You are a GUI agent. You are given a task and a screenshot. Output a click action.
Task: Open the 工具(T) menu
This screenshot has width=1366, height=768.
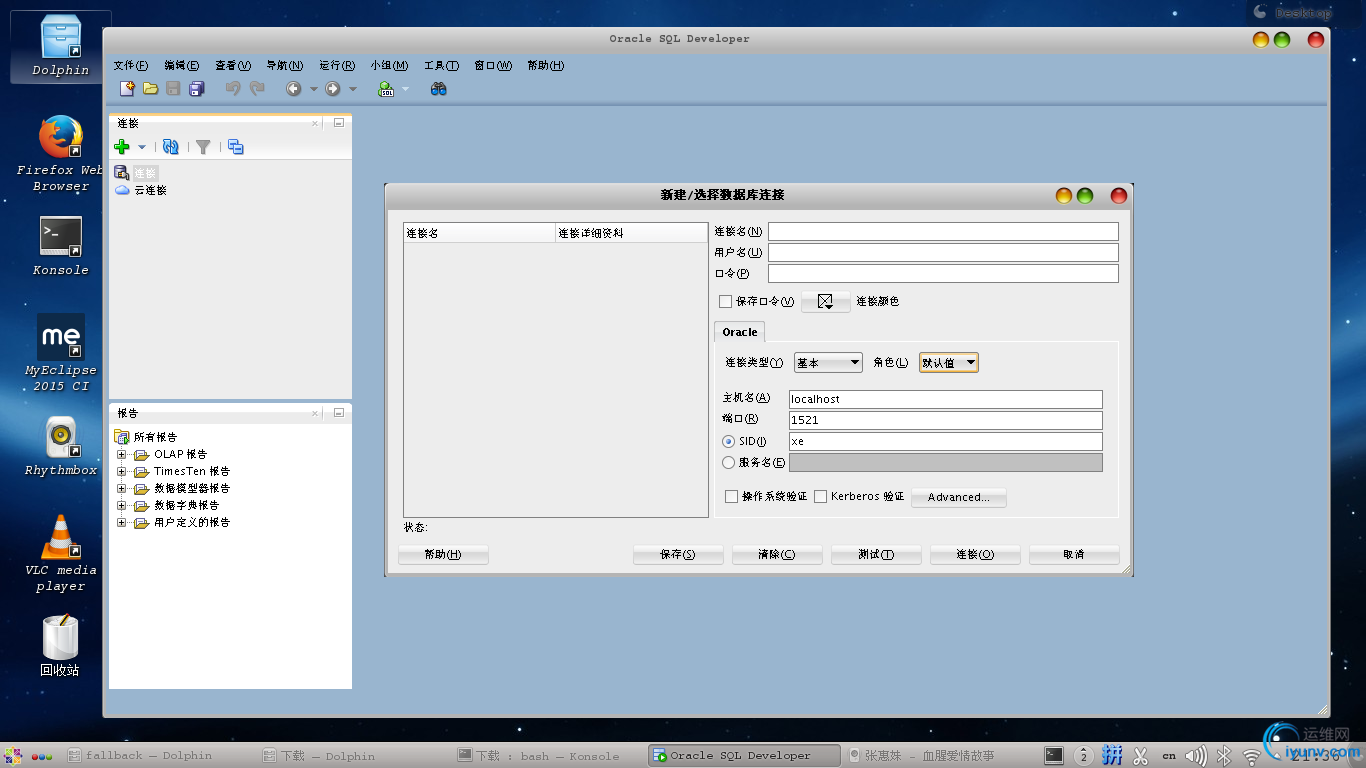[x=441, y=65]
